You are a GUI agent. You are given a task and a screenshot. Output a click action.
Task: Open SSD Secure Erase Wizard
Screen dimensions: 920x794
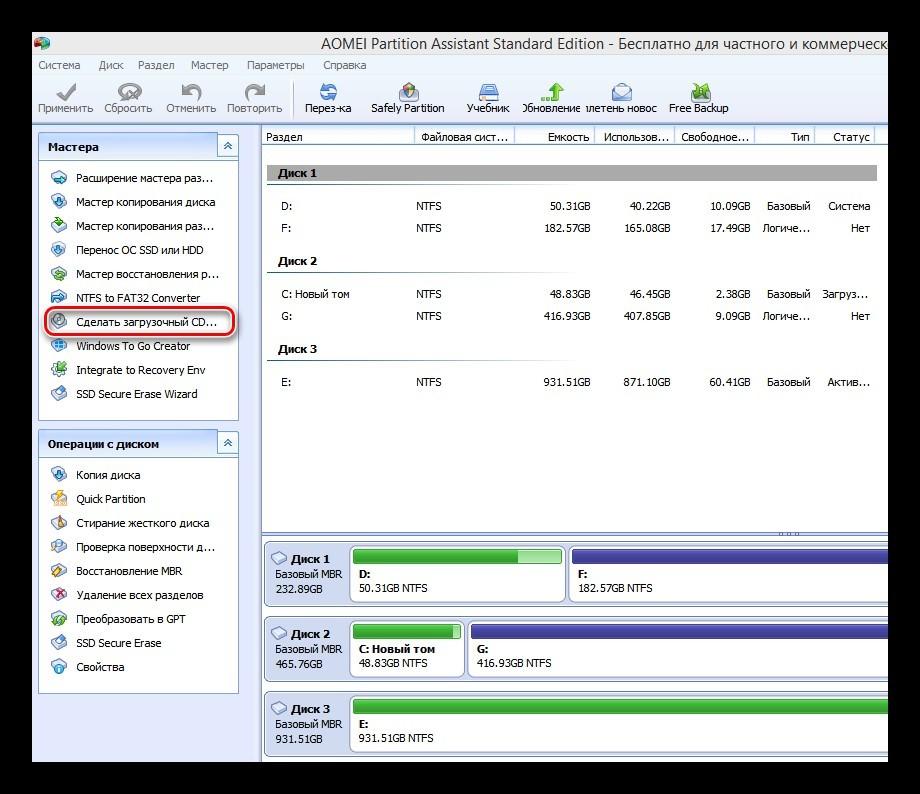124,394
